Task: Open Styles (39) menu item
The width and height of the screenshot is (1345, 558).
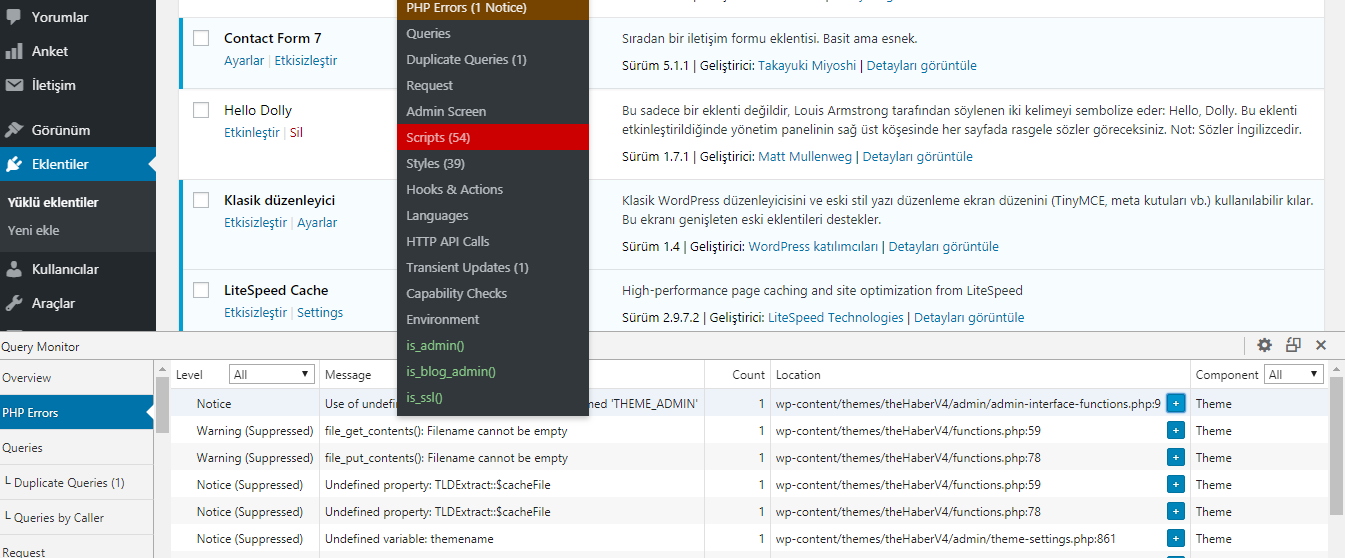Action: point(493,163)
